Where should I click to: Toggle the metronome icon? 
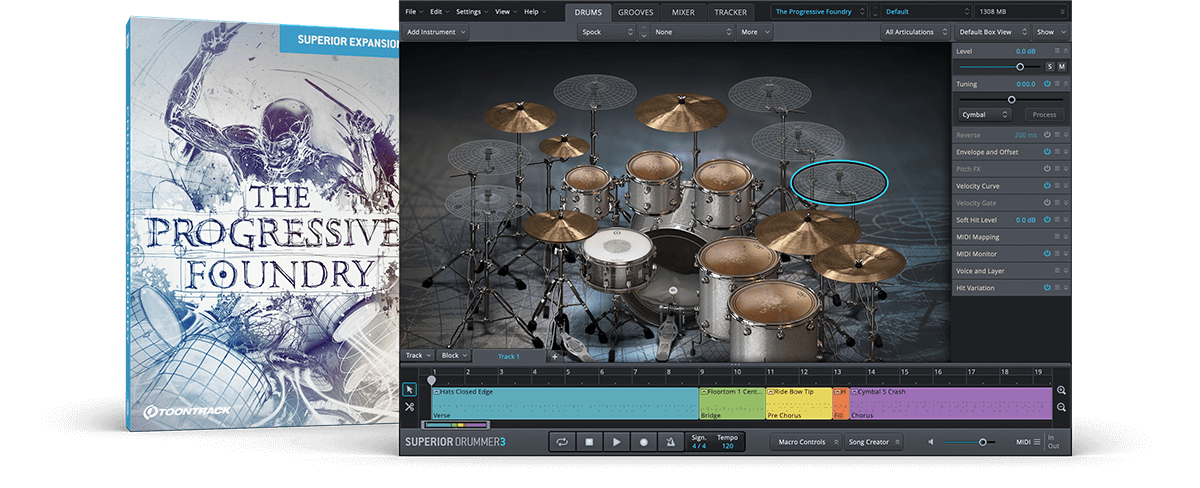pos(670,441)
